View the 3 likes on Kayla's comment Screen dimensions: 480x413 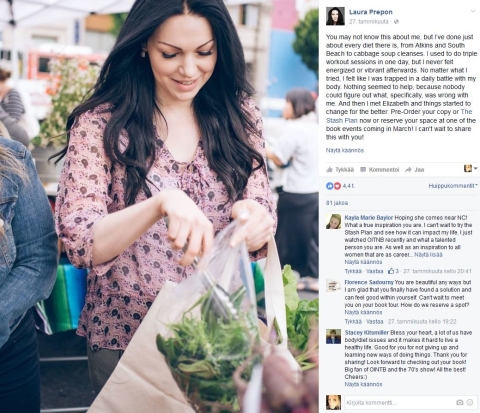(x=393, y=271)
